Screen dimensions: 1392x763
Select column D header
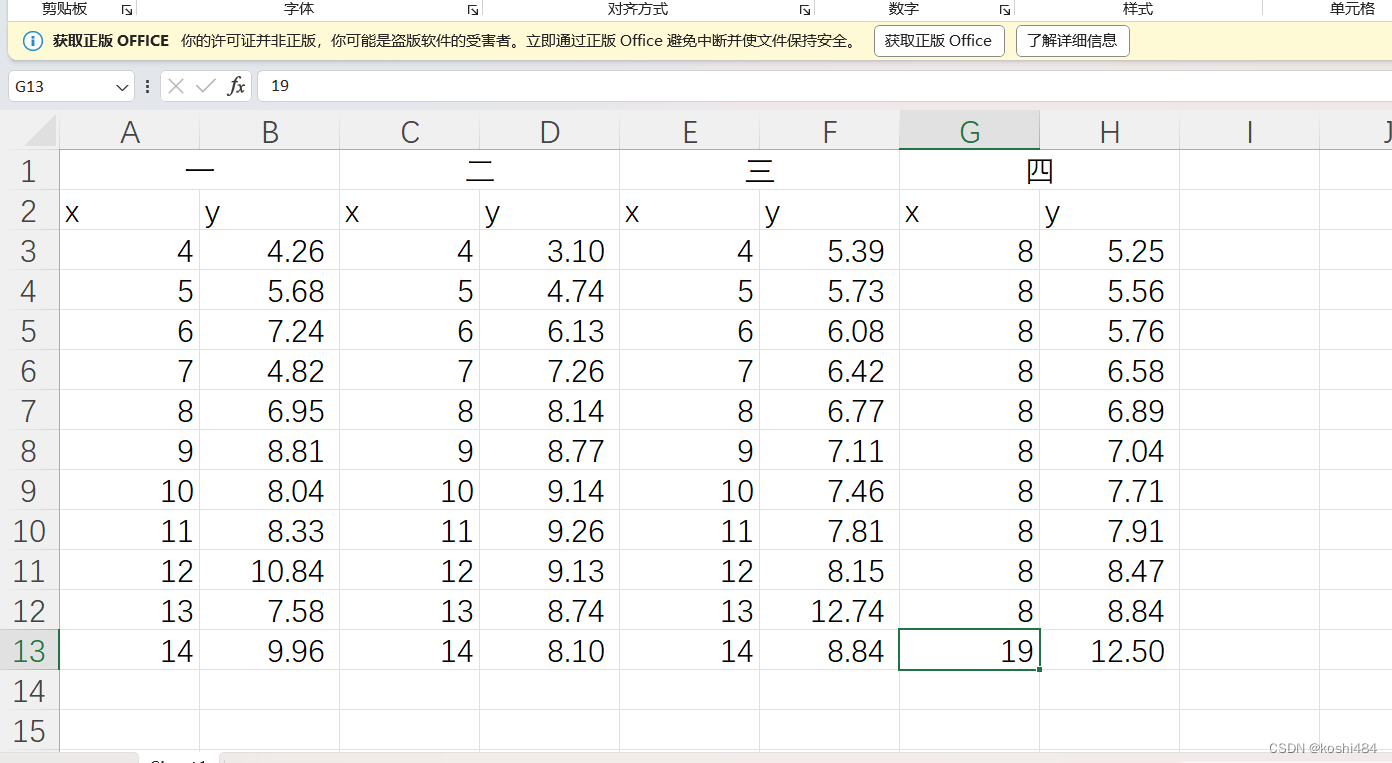point(550,131)
